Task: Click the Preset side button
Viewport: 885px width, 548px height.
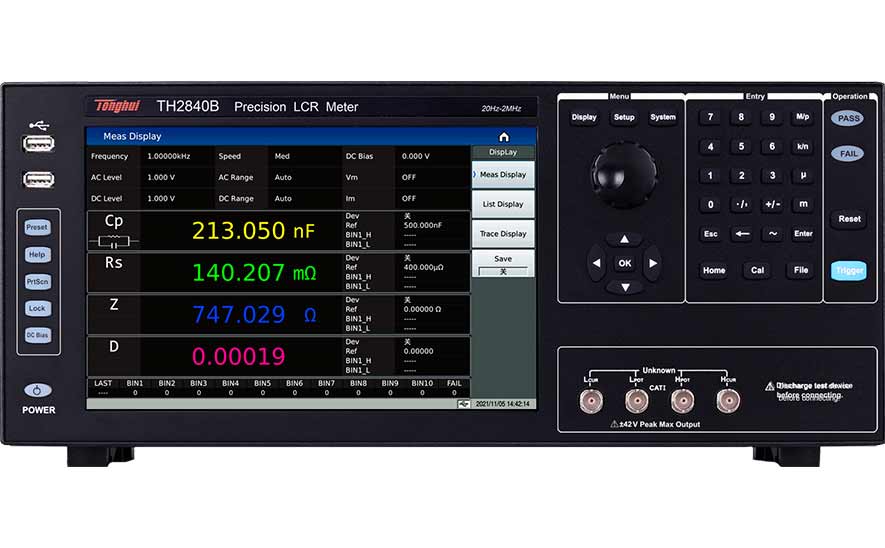Action: [38, 227]
